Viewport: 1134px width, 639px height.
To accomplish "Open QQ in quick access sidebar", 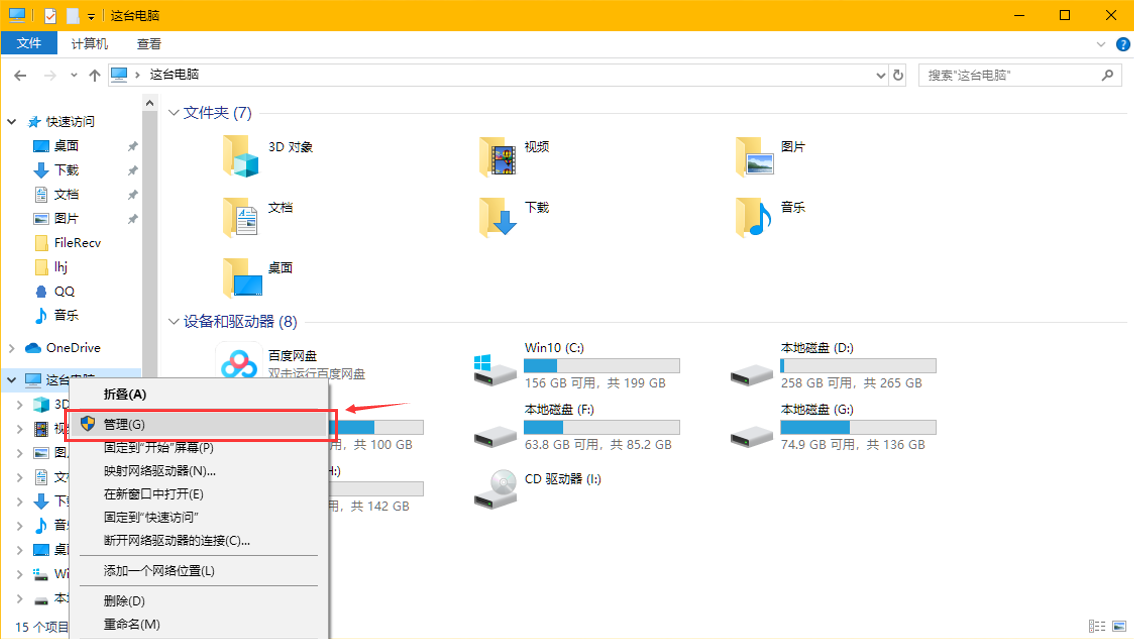I will 64,291.
